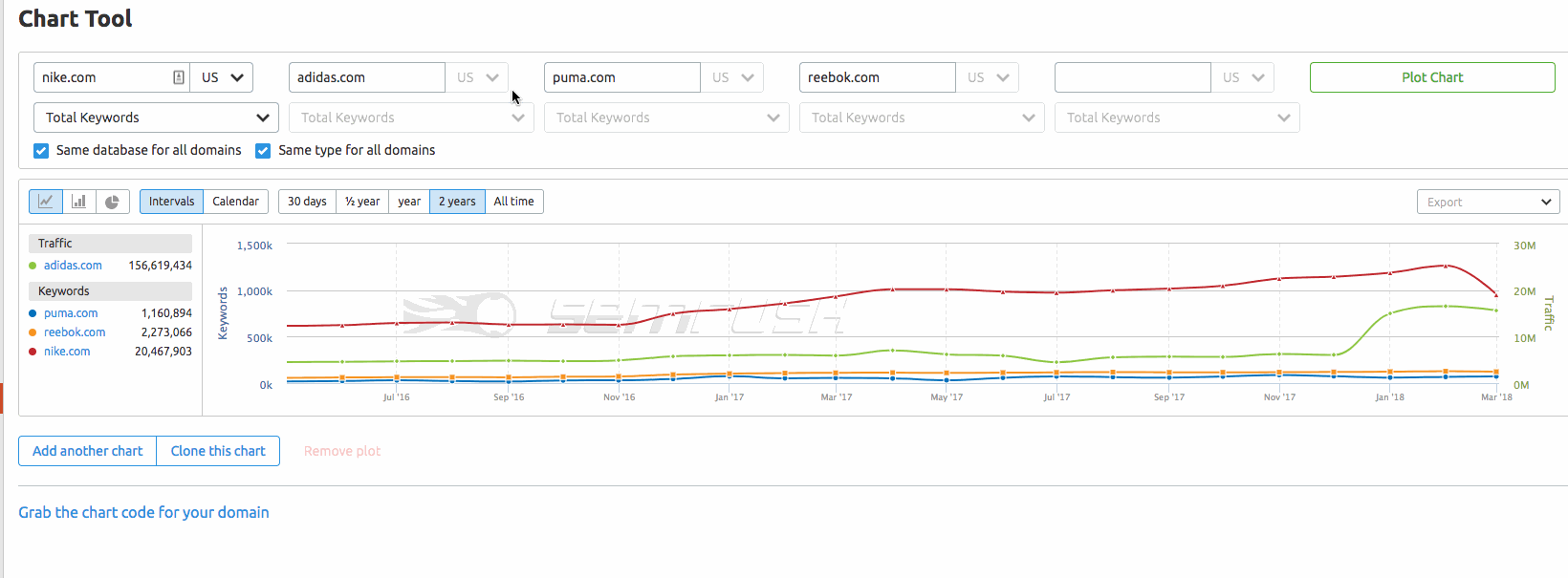Click the green adidas.com legend dot
Viewport: 1568px width, 578px height.
coord(33,266)
